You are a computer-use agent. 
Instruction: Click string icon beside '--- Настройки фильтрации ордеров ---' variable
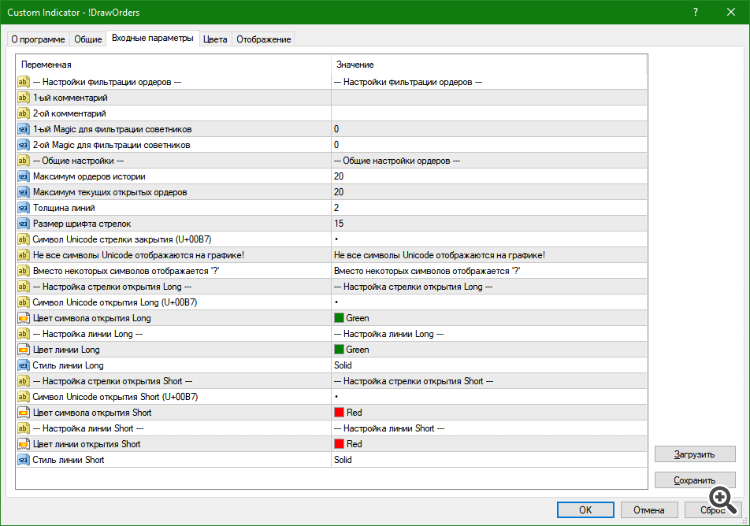(x=23, y=82)
